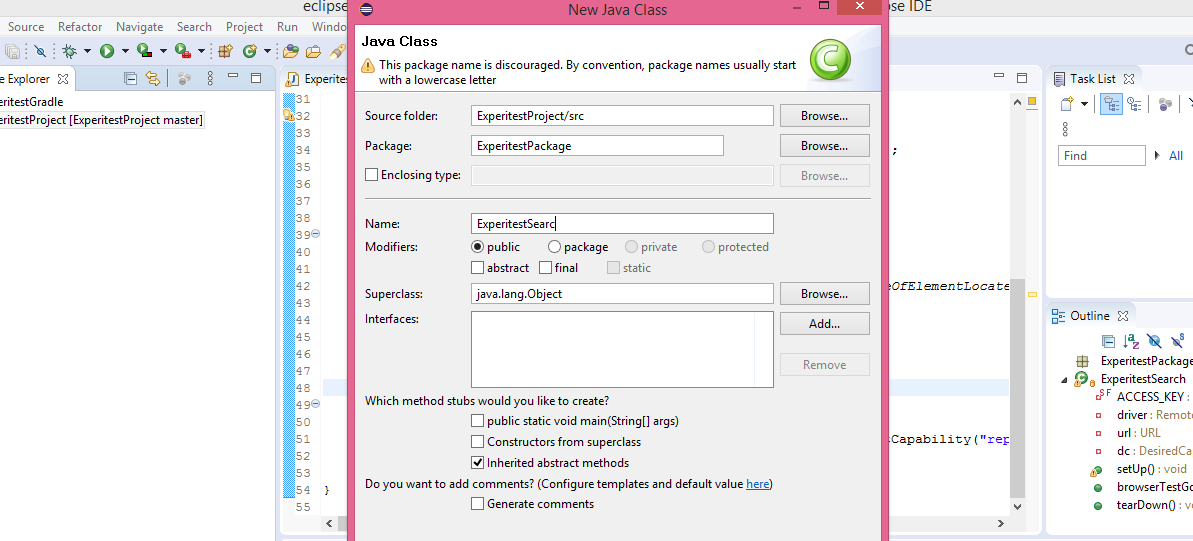Open the Package Explorer view menu dots
Screen dimensions: 1193x541
[210, 78]
